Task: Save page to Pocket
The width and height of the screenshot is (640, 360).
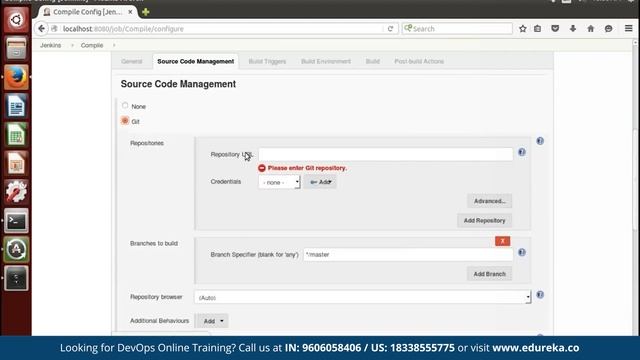Action: (x=555, y=29)
